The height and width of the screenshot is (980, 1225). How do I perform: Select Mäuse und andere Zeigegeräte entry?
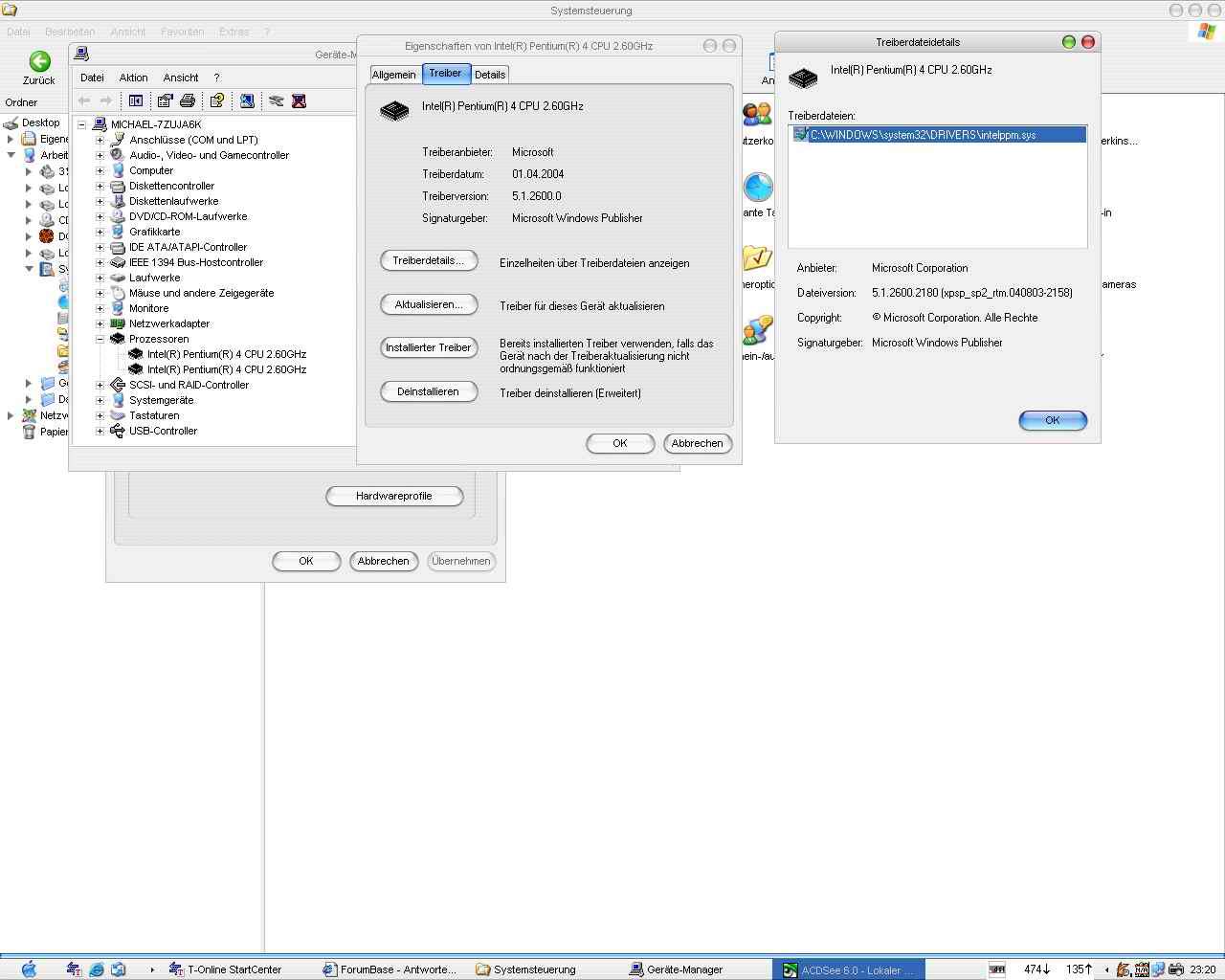pos(202,293)
